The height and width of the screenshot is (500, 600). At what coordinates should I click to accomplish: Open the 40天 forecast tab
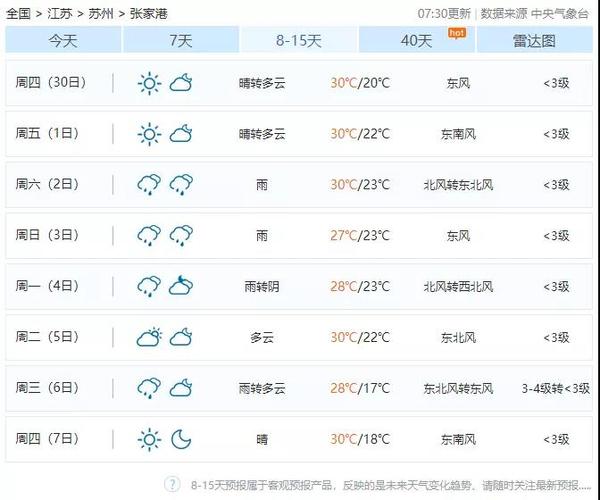[x=416, y=40]
